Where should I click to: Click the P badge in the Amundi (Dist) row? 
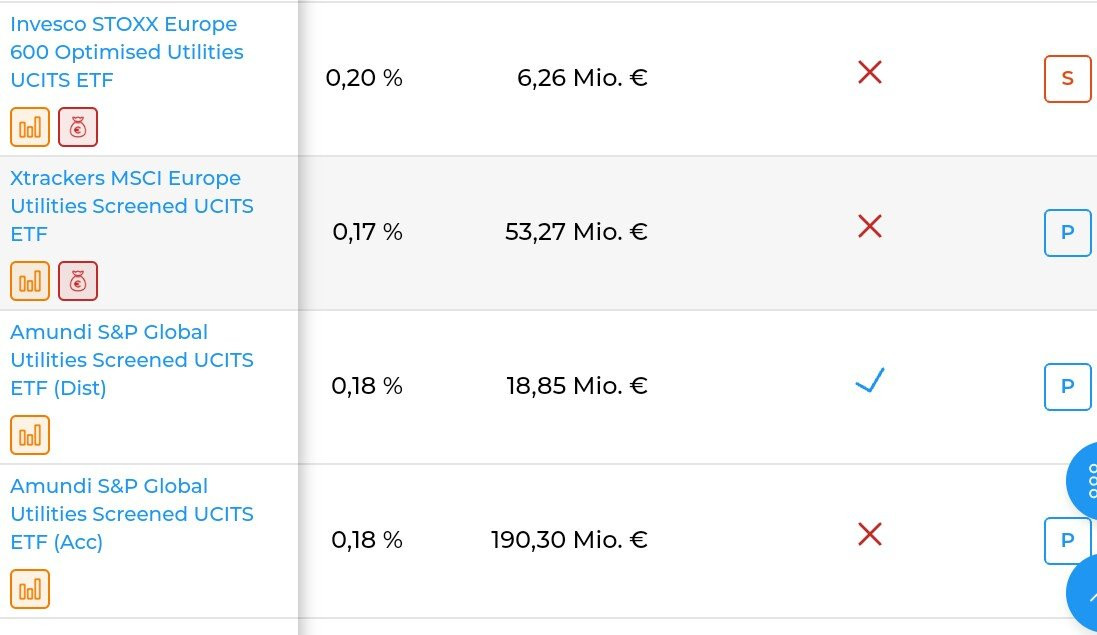1067,386
